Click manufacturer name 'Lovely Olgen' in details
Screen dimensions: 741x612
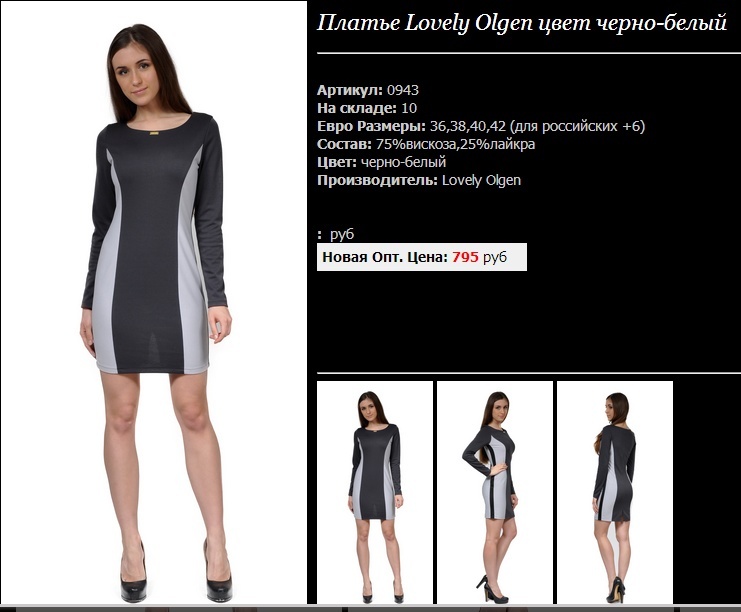pos(481,180)
